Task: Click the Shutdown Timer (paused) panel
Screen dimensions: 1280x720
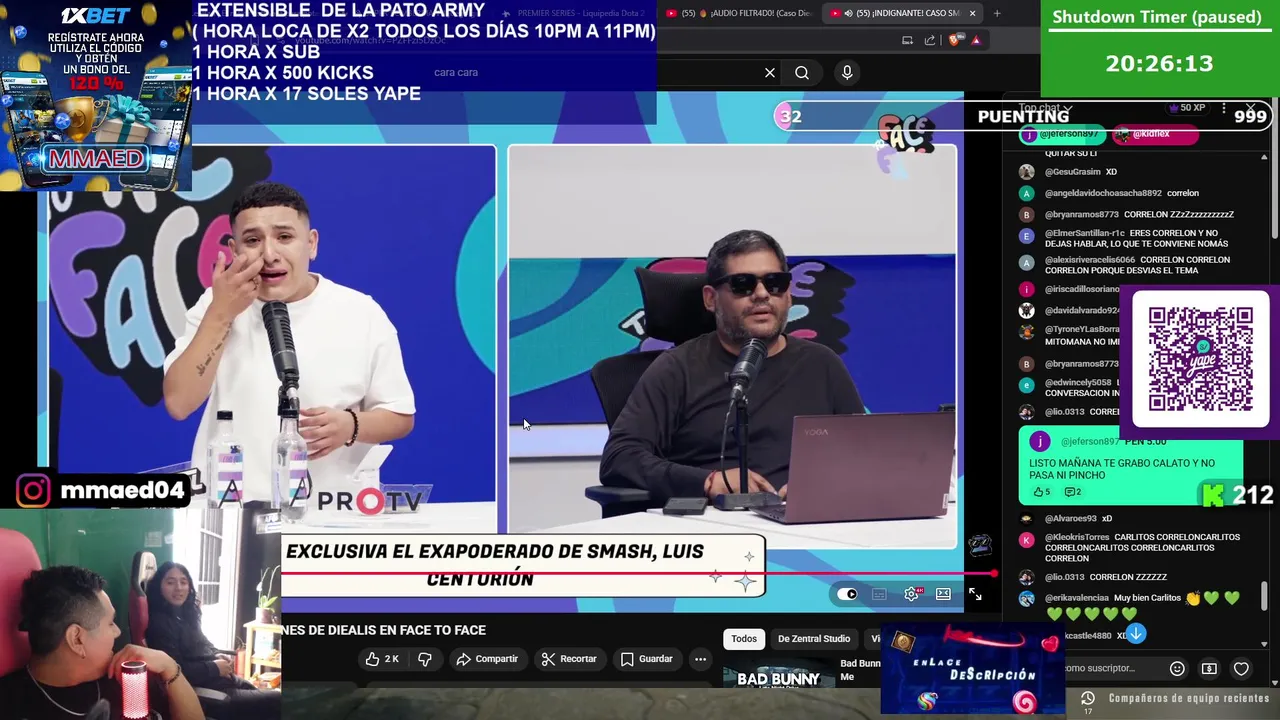Action: (x=1160, y=48)
